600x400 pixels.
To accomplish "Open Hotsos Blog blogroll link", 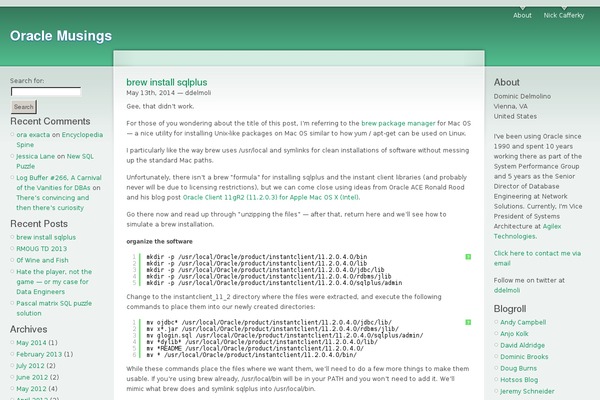I will 519,380.
